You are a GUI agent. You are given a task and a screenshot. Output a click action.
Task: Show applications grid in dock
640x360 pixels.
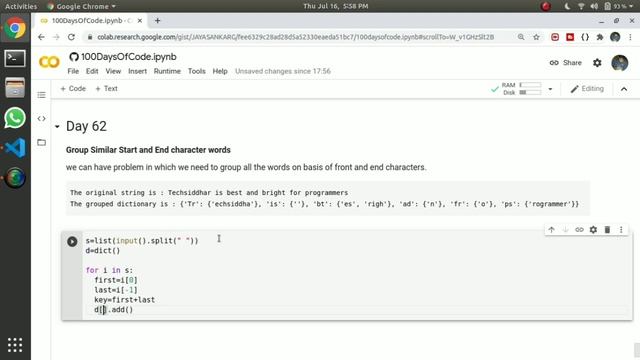(15, 345)
